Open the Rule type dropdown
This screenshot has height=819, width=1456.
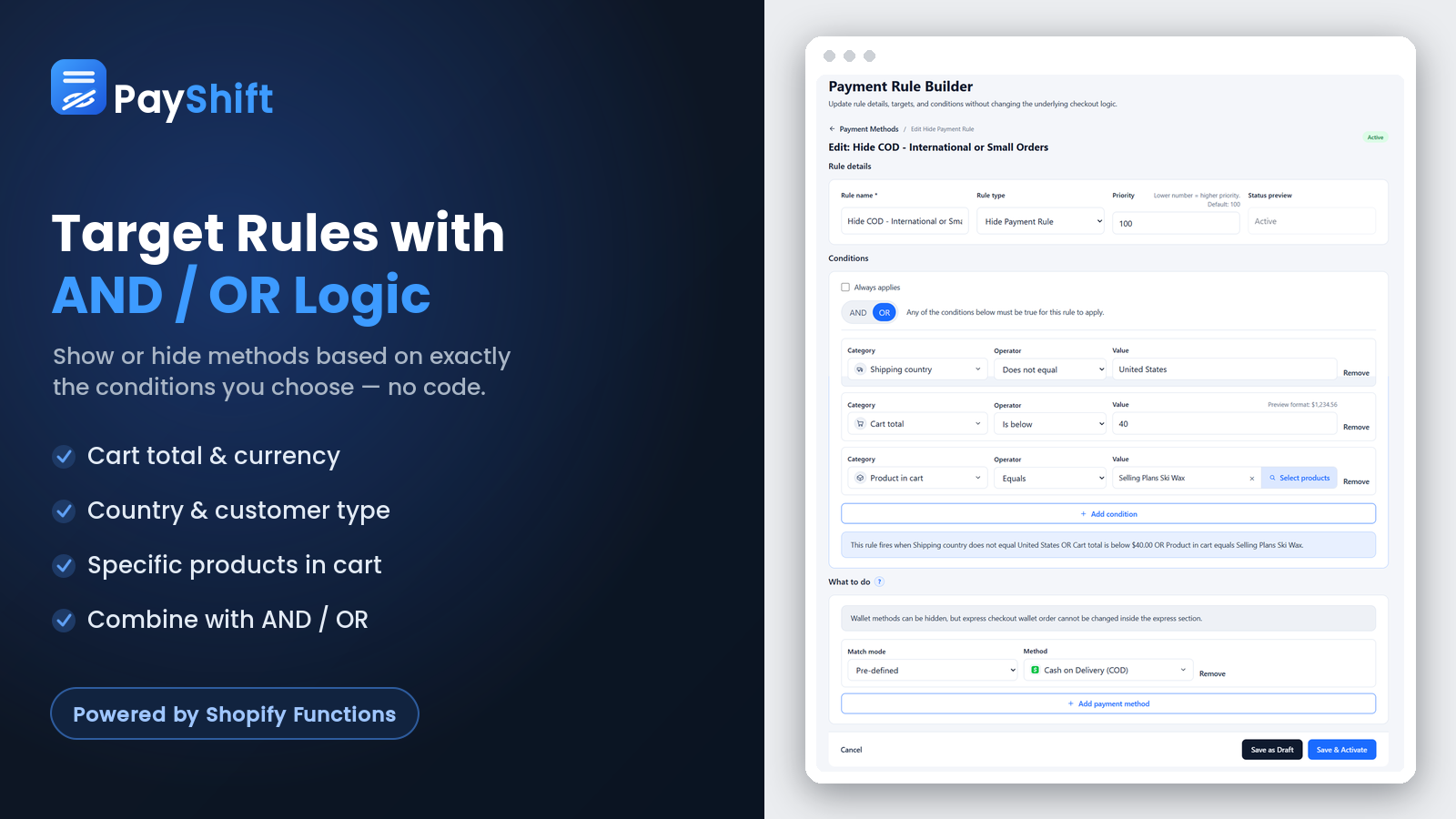tap(1040, 221)
